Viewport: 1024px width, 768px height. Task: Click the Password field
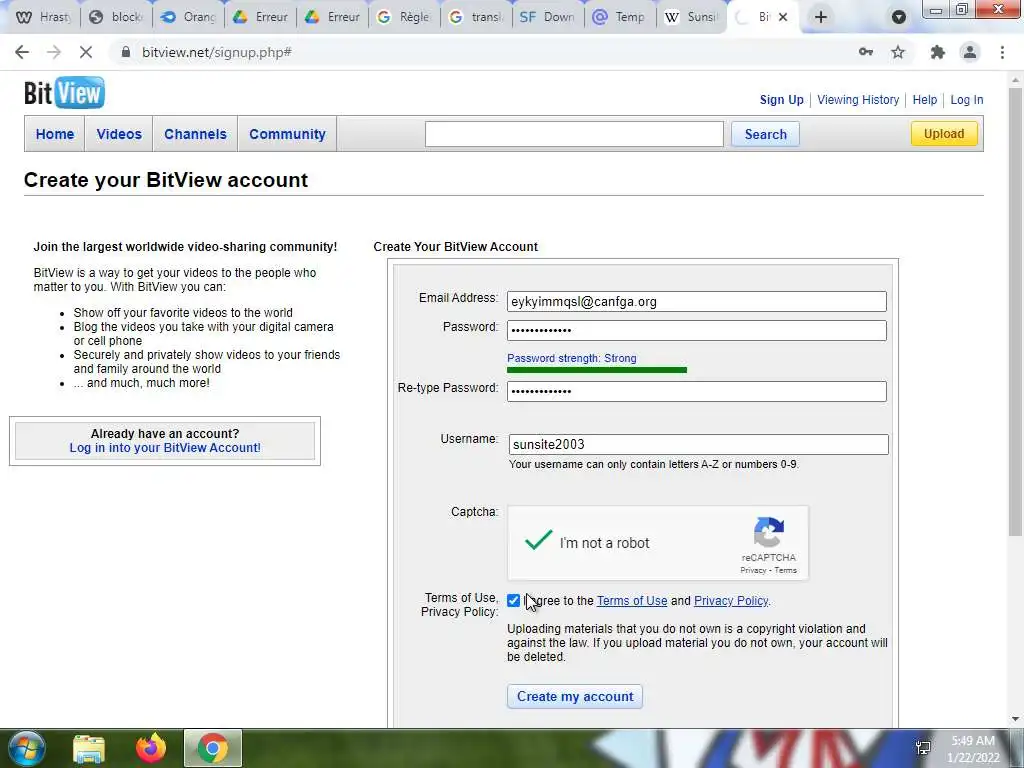coord(697,330)
